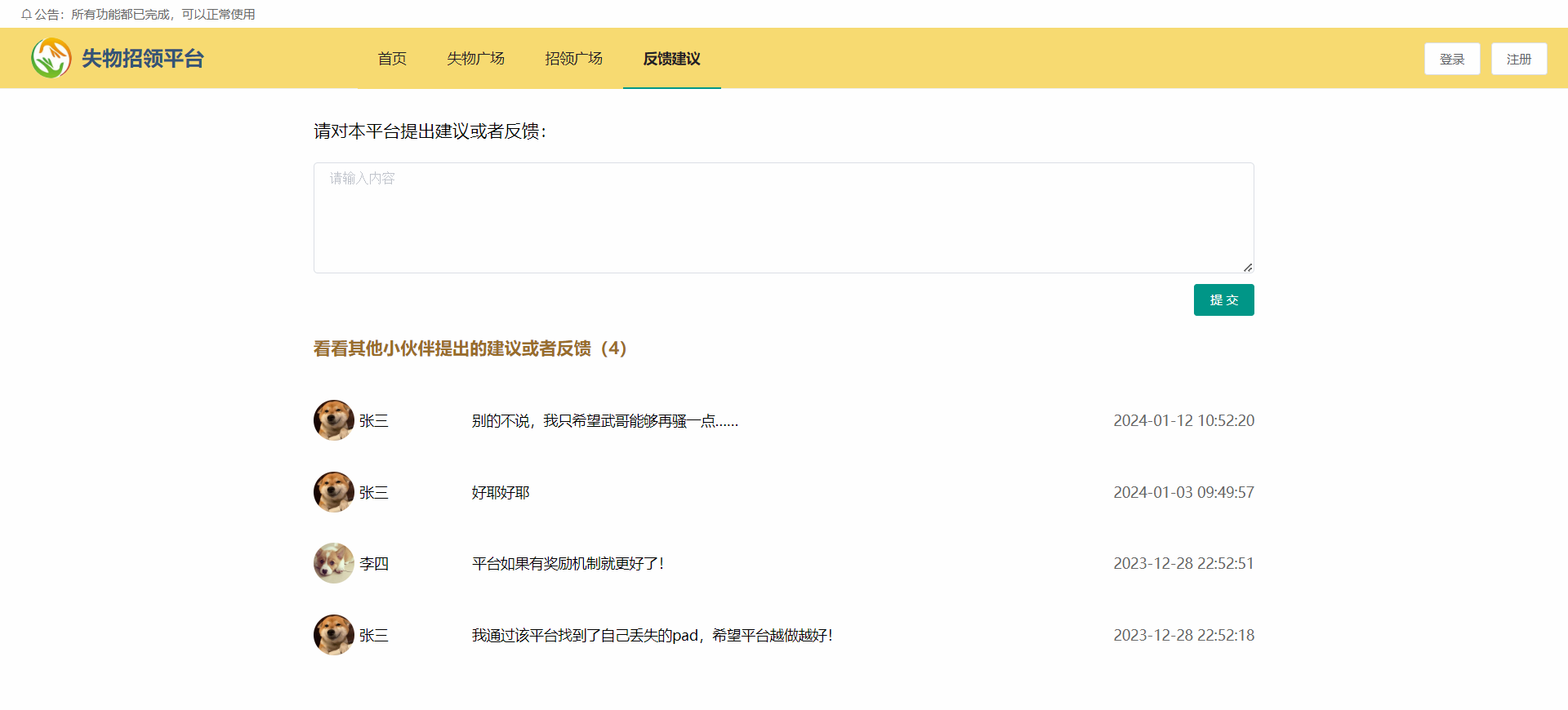This screenshot has width=1568, height=710.
Task: Click username 张三 beside the 好耶好耶 comment
Action: 374,493
